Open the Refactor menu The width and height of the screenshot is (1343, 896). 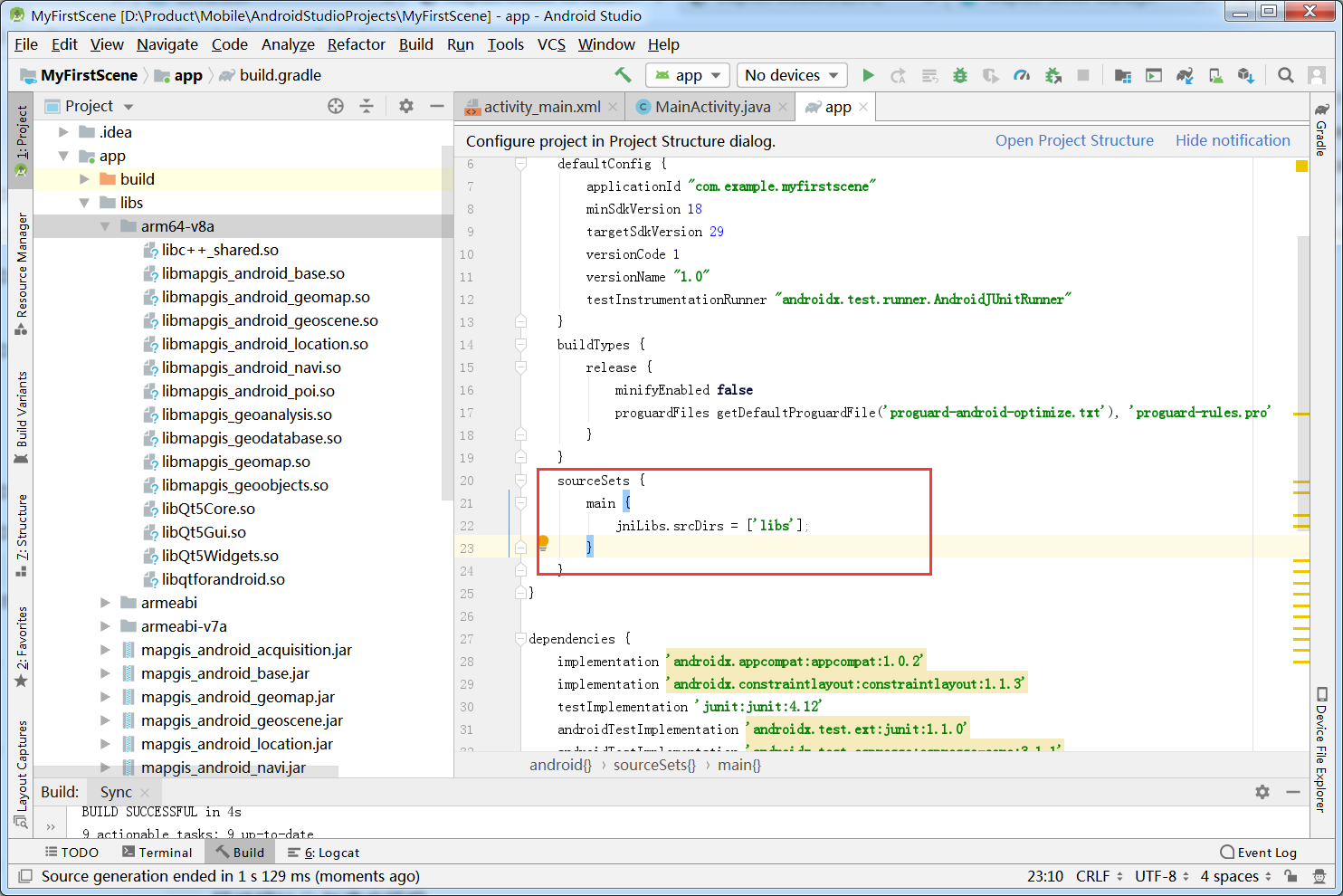[356, 44]
